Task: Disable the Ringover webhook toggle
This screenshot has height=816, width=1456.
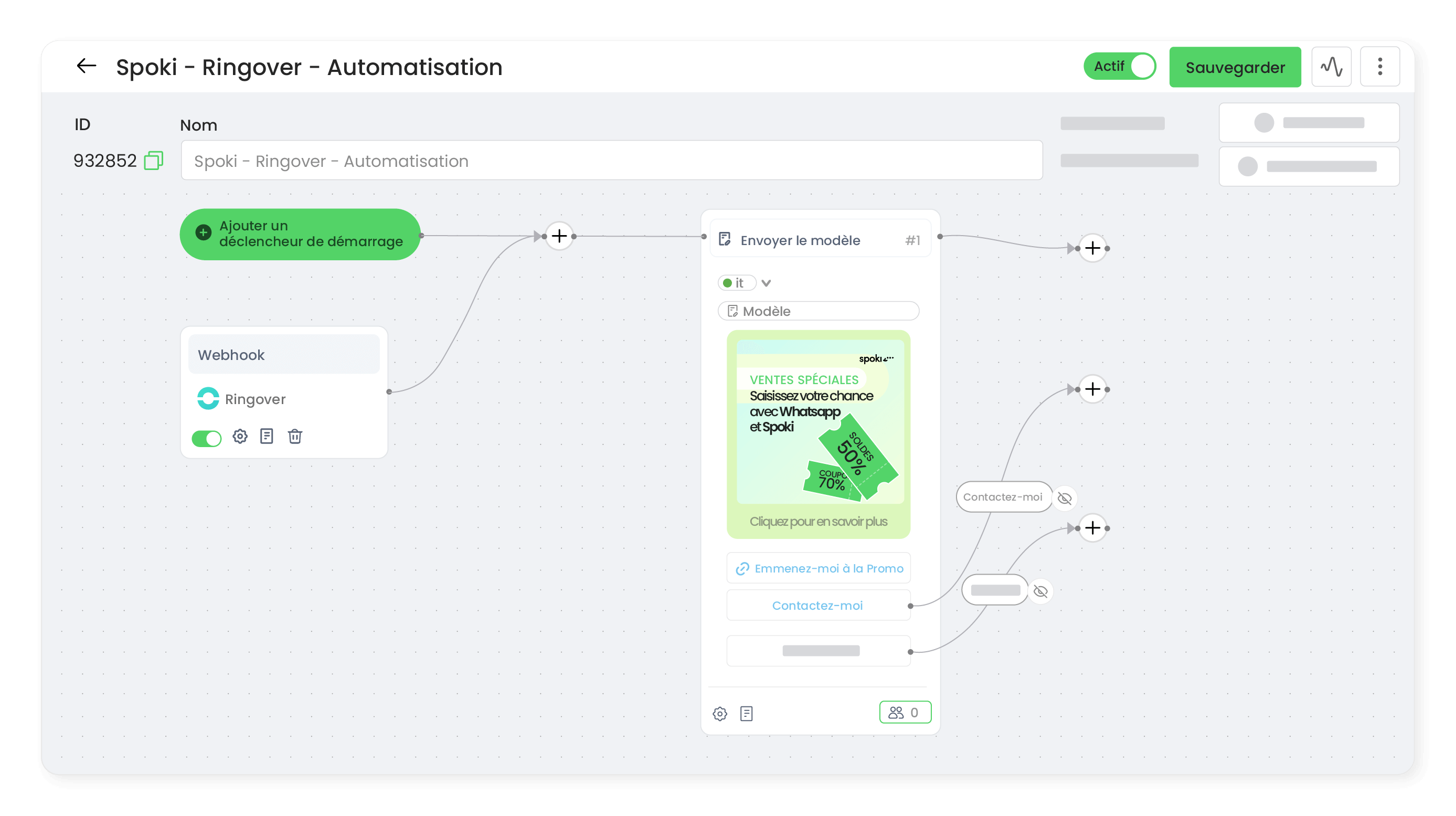Action: pos(206,438)
